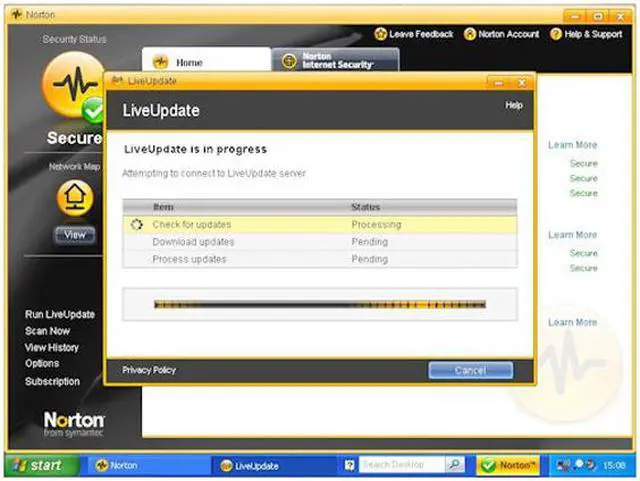Choose Scan Now from the sidebar
The image size is (640, 481).
click(48, 331)
